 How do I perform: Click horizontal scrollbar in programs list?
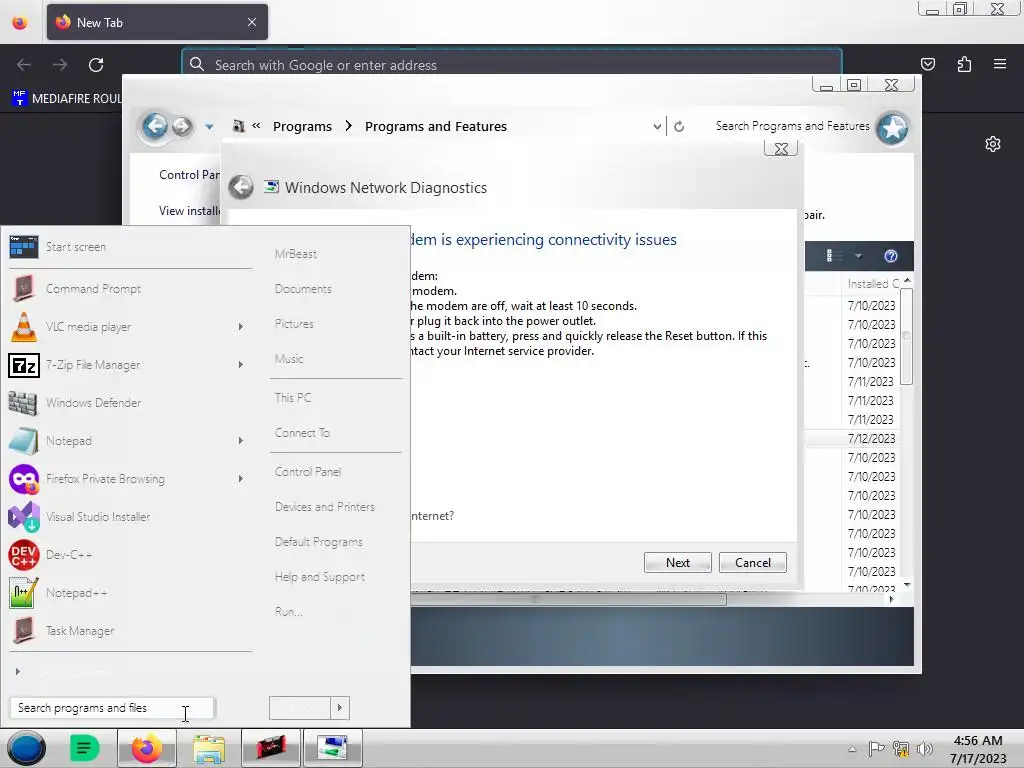pos(568,599)
